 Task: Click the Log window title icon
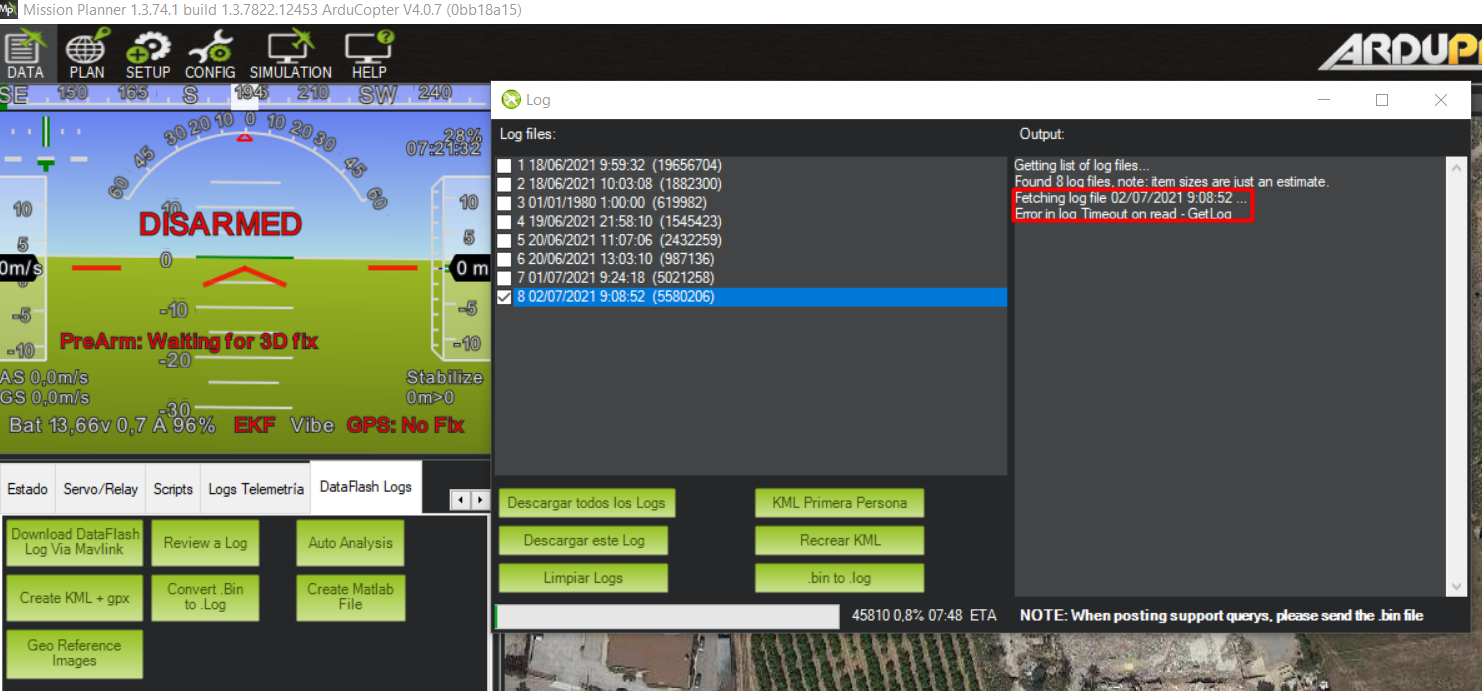tap(511, 100)
